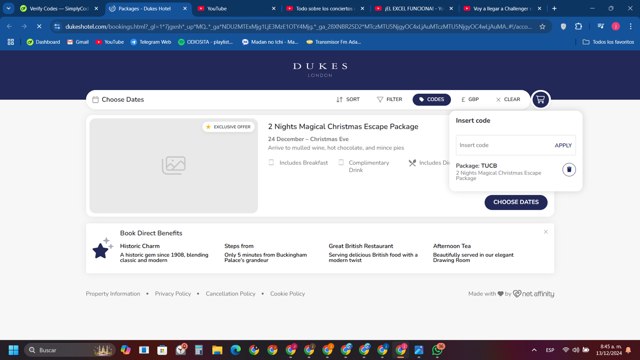This screenshot has height=360, width=640.
Task: Click the EXCLUSIVE OFFER badge
Action: point(228,127)
